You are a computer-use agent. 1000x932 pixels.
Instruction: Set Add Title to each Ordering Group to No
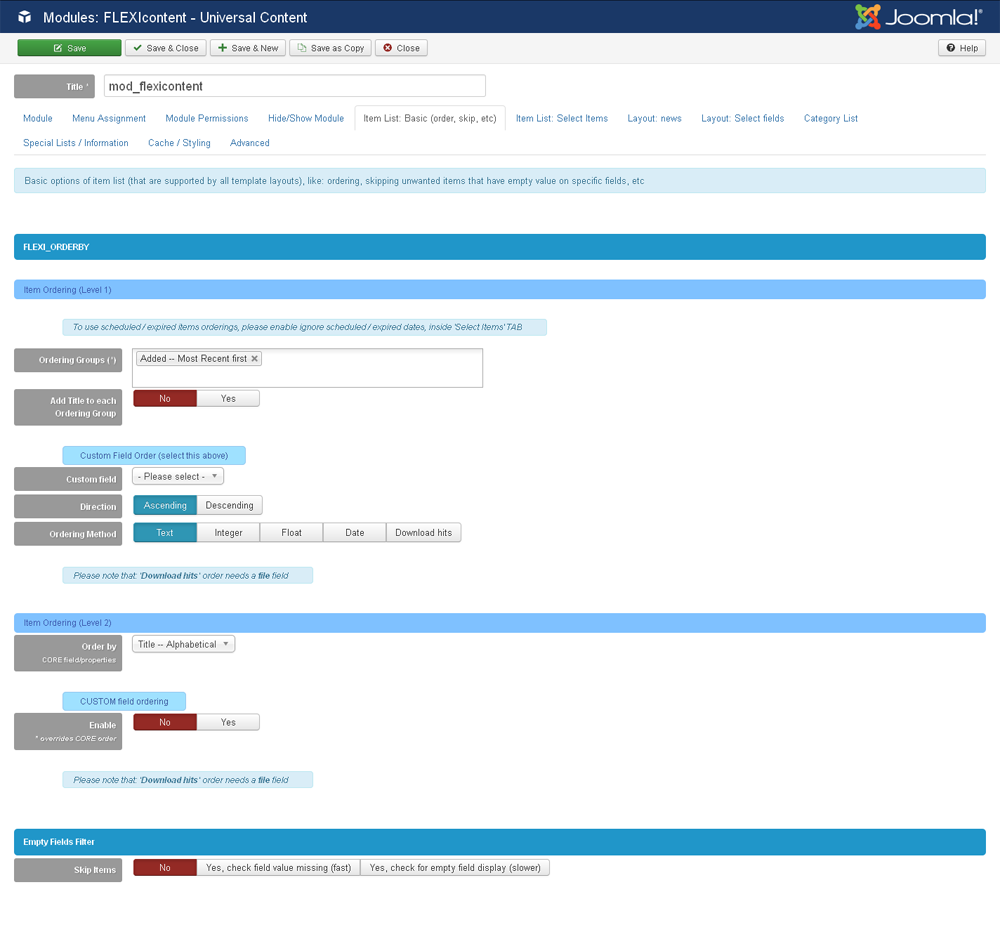(x=165, y=399)
